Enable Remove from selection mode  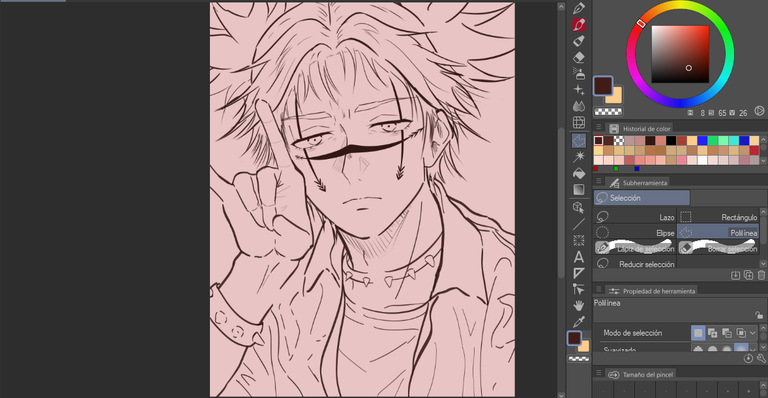click(x=727, y=333)
